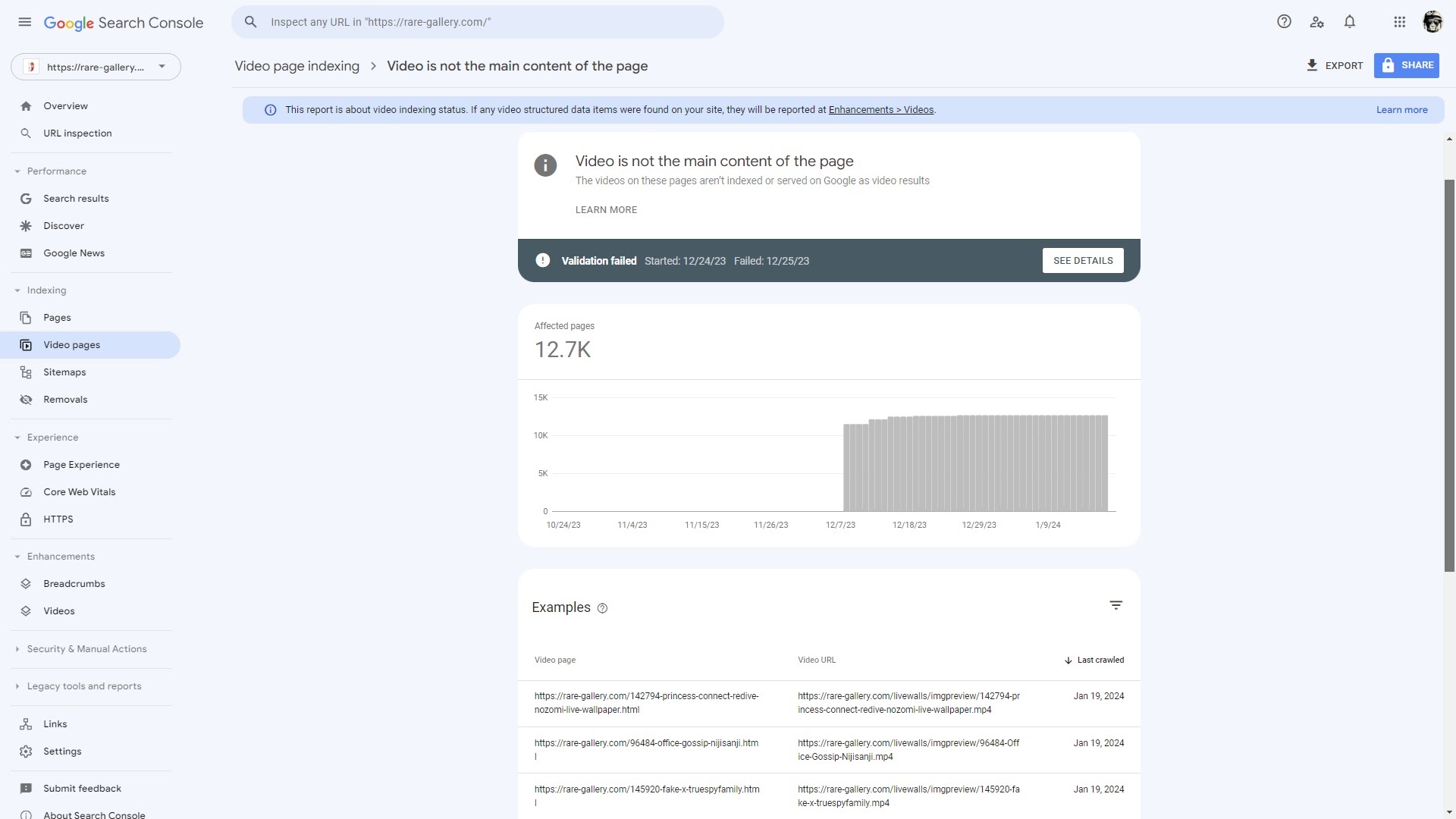Open the Help question mark icon
Image resolution: width=1456 pixels, height=819 pixels.
[1284, 22]
